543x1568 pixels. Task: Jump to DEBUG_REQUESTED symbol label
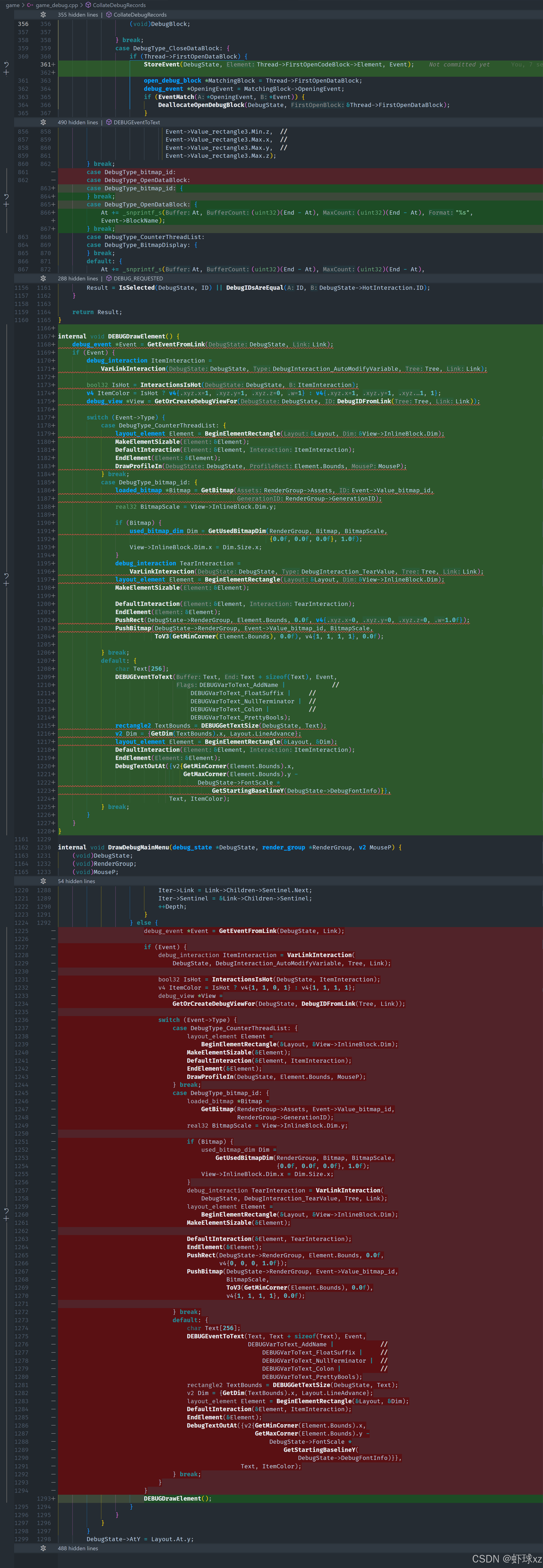coord(138,278)
